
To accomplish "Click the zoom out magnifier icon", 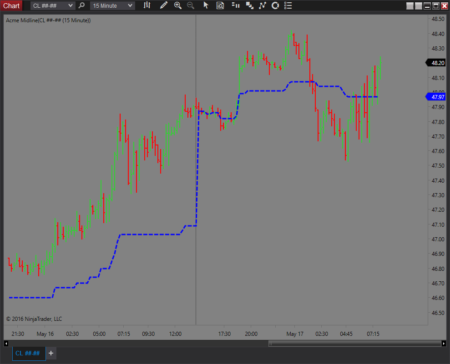I will click(x=191, y=5).
